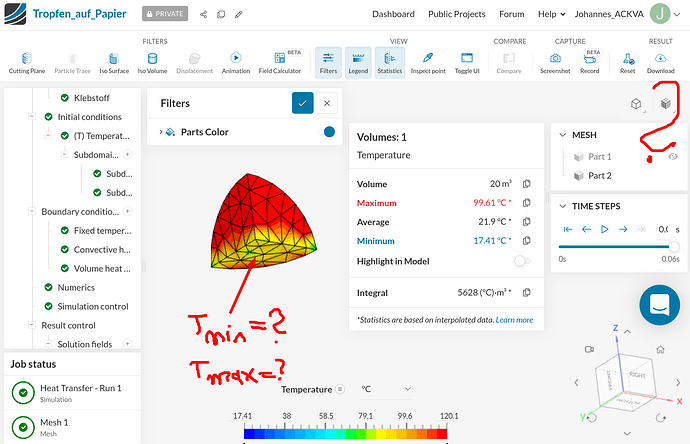Viewport: 690px width, 444px height.
Task: Collapse the Initial conditions tree node
Action: [32, 117]
